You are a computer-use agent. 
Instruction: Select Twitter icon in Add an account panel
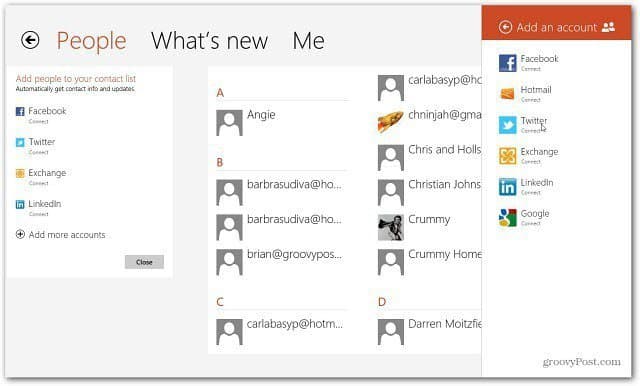pyautogui.click(x=508, y=125)
